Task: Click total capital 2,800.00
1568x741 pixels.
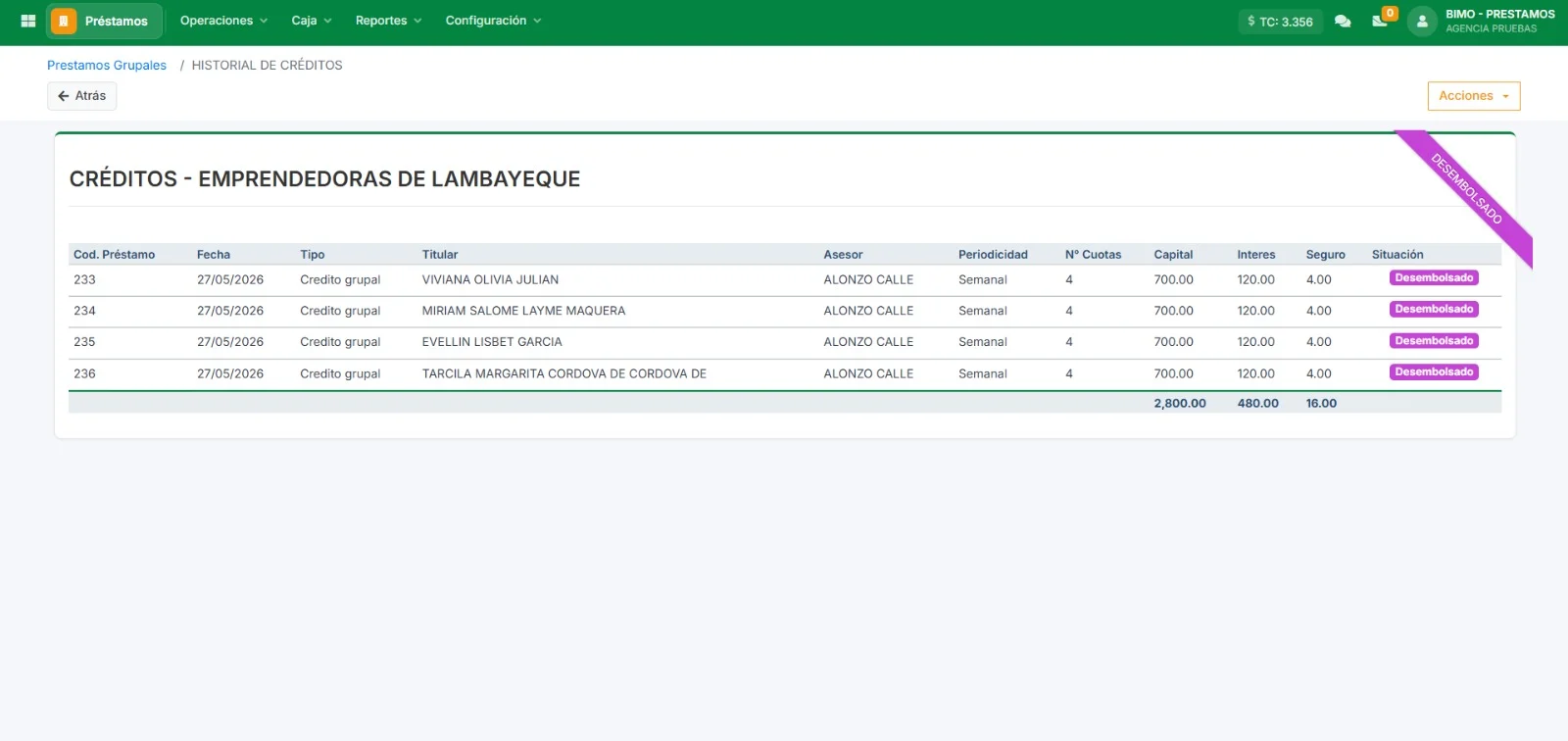Action: pos(1180,404)
